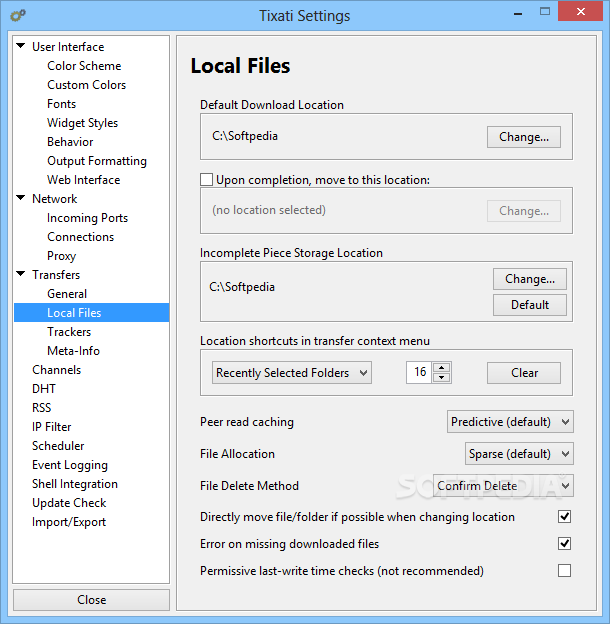Open Trackers settings page
The width and height of the screenshot is (610, 624).
pyautogui.click(x=69, y=332)
